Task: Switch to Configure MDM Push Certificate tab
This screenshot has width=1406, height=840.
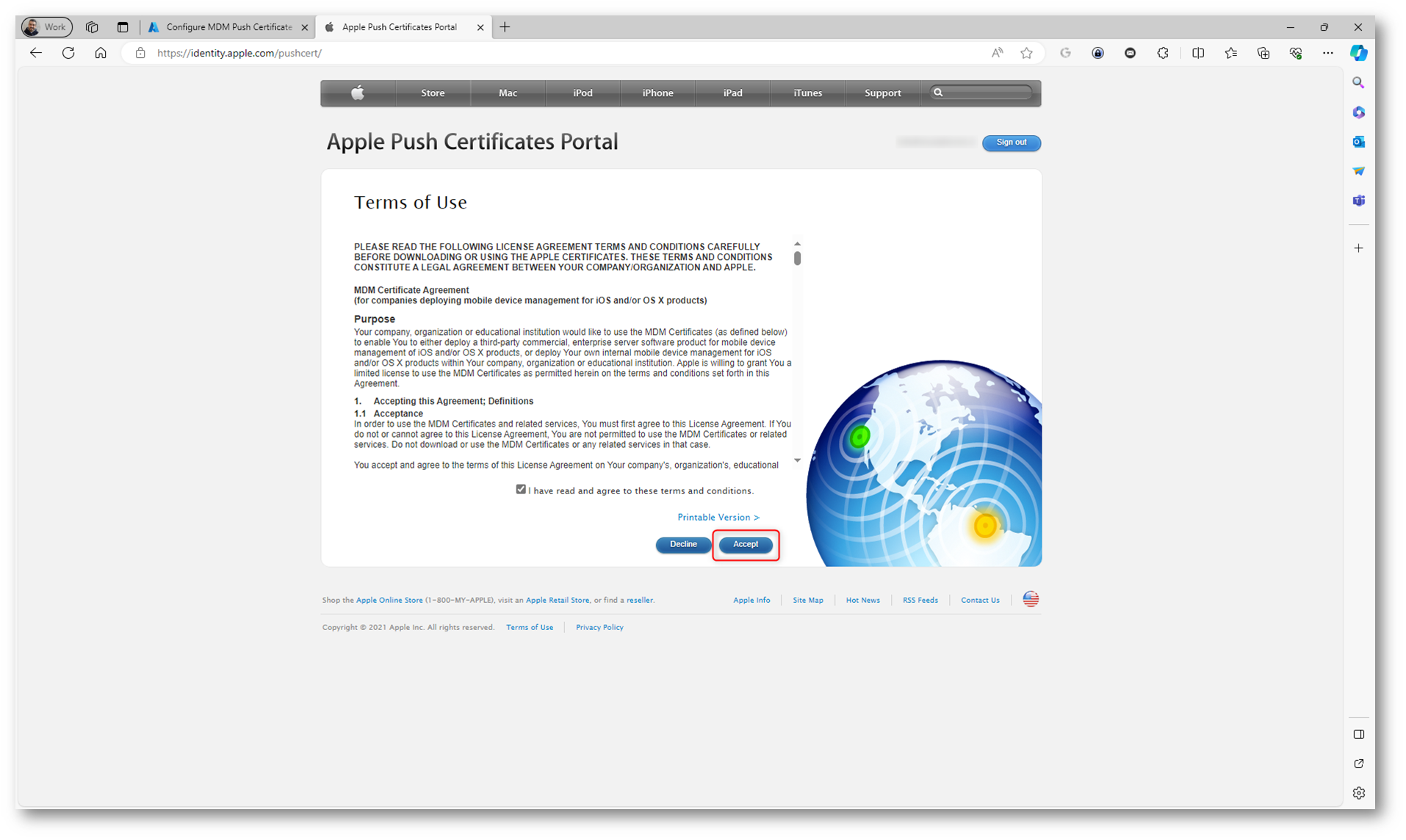Action: [x=228, y=27]
